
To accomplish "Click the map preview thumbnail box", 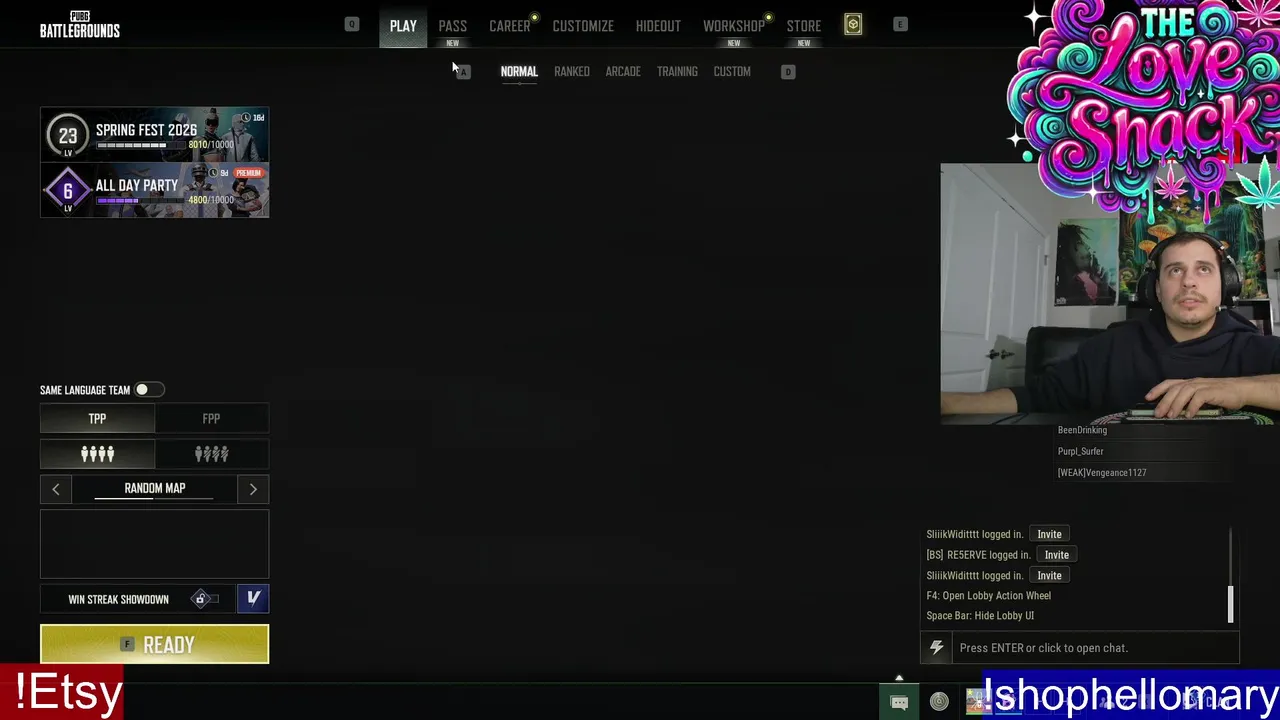I will pos(154,544).
